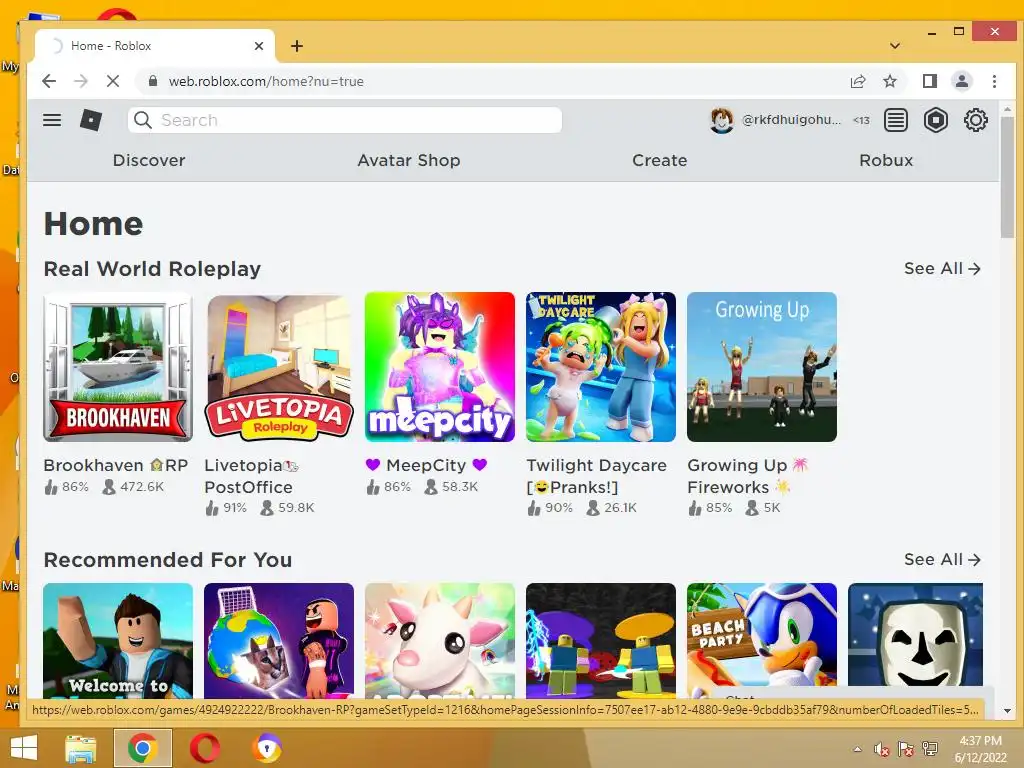Image resolution: width=1024 pixels, height=768 pixels.
Task: Stop loading the page
Action: (x=113, y=81)
